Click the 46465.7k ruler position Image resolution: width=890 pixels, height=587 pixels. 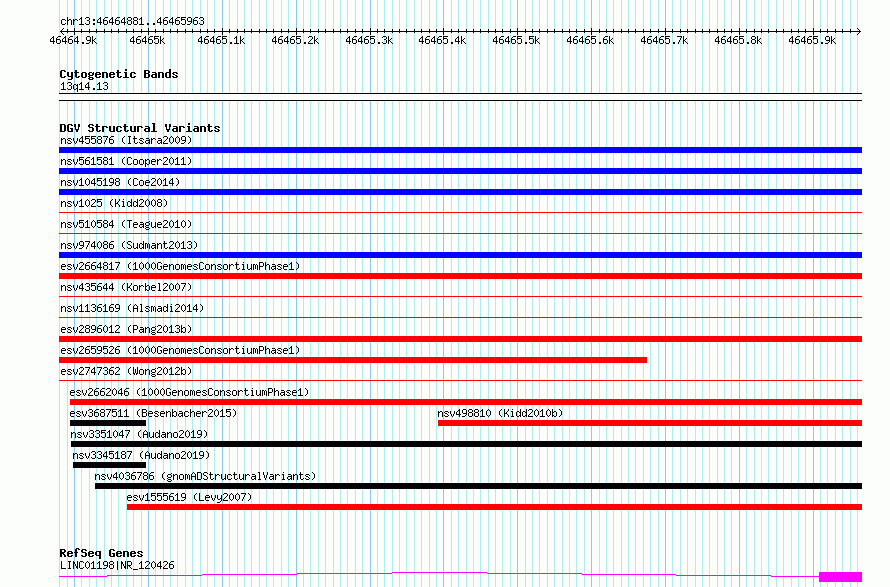click(x=664, y=40)
